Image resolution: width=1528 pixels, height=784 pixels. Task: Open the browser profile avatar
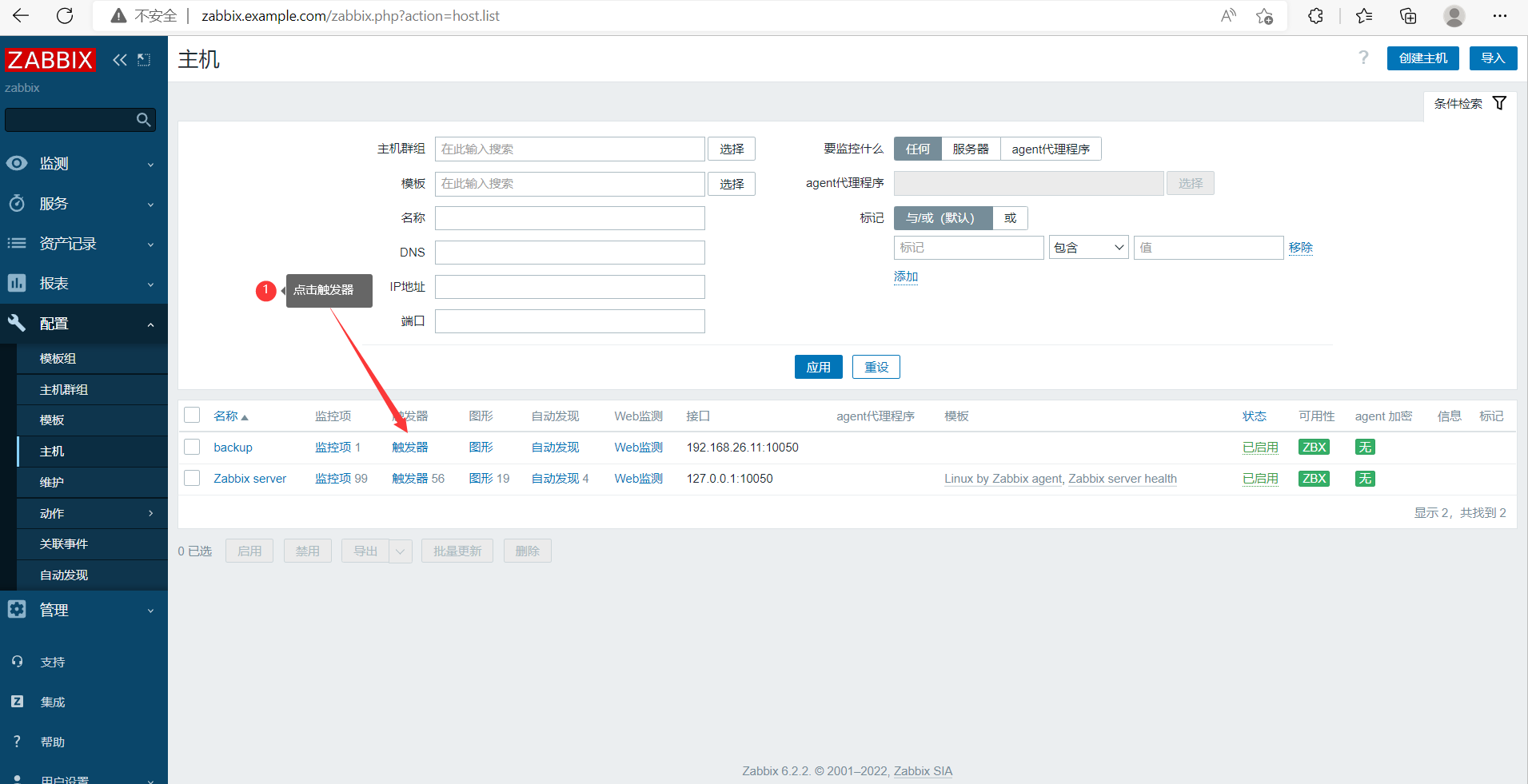click(x=1454, y=16)
